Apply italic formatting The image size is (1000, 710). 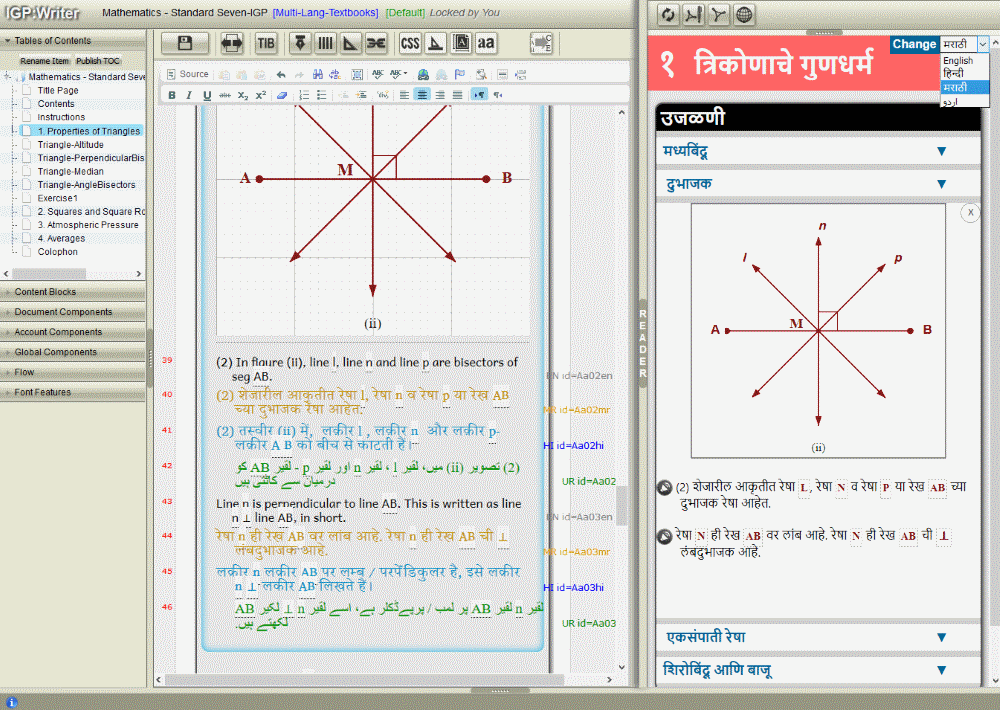point(189,95)
